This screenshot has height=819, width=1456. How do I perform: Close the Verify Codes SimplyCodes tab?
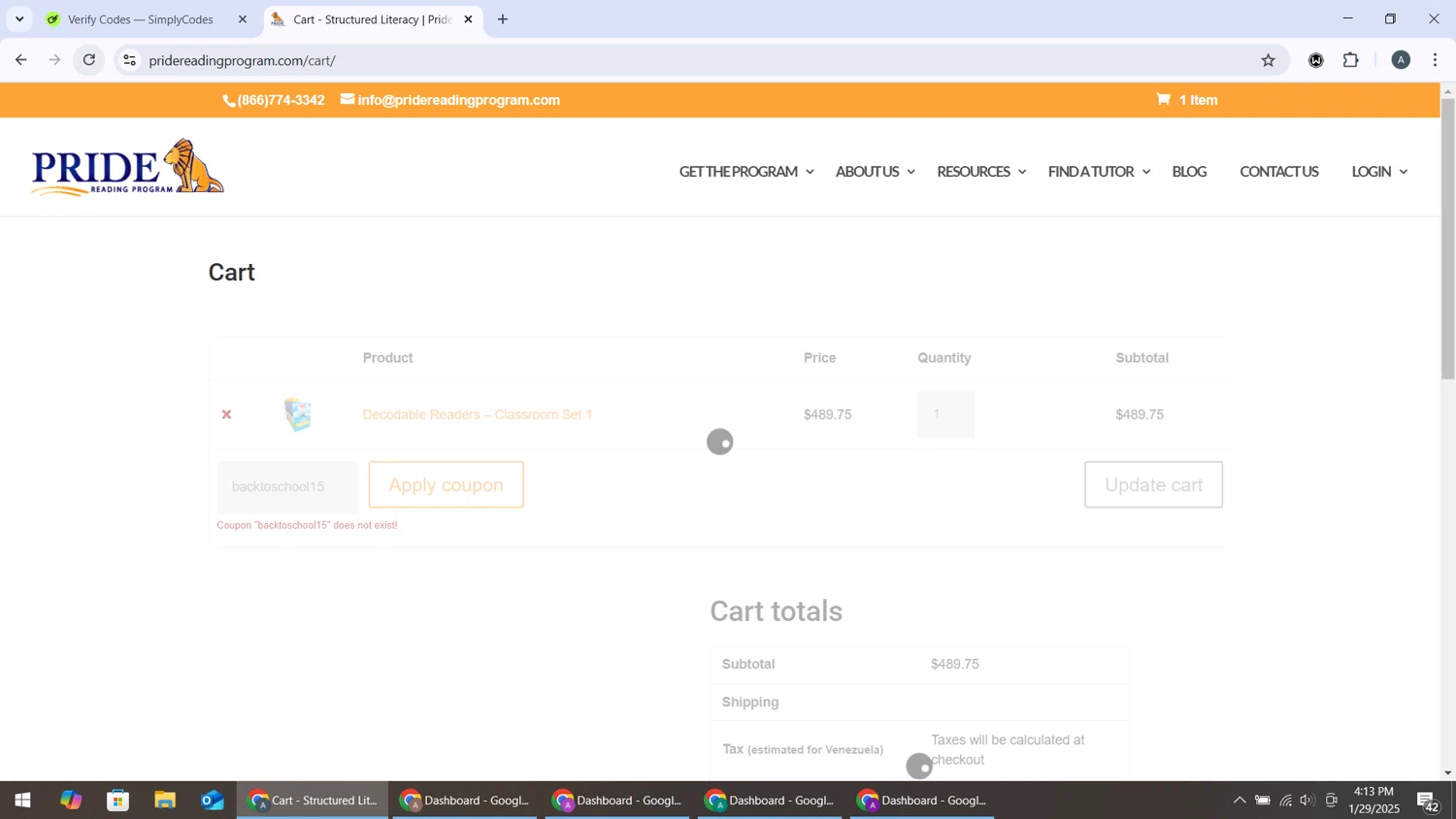pyautogui.click(x=243, y=19)
